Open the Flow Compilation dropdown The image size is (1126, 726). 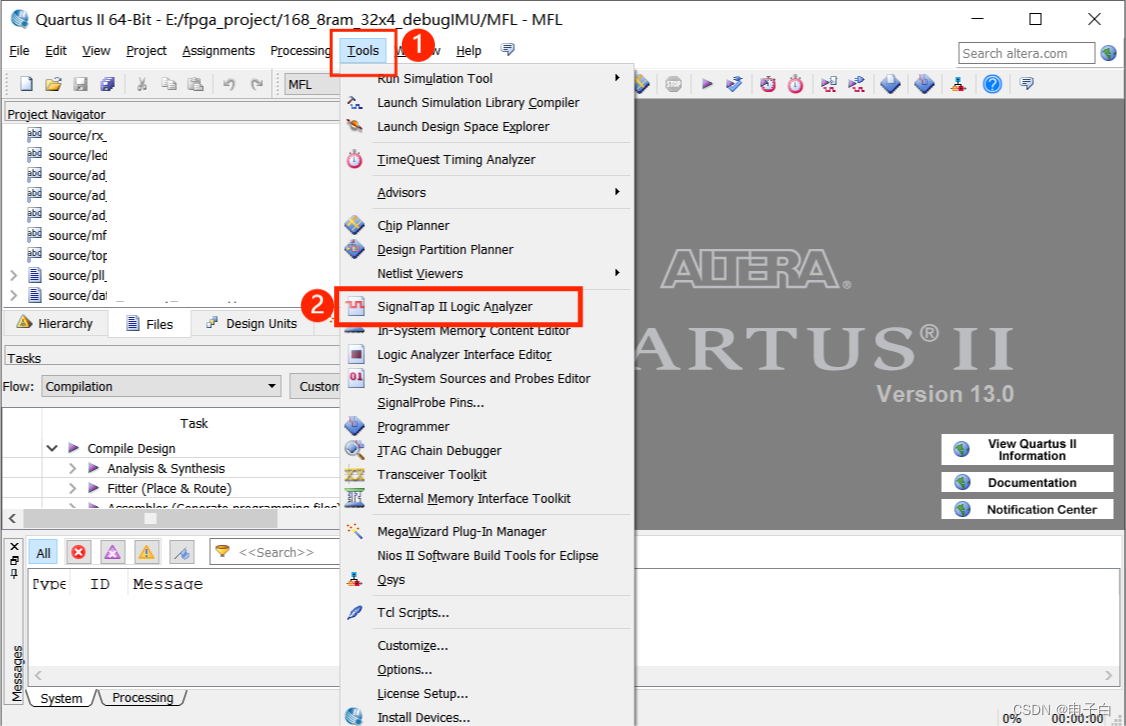(x=161, y=386)
